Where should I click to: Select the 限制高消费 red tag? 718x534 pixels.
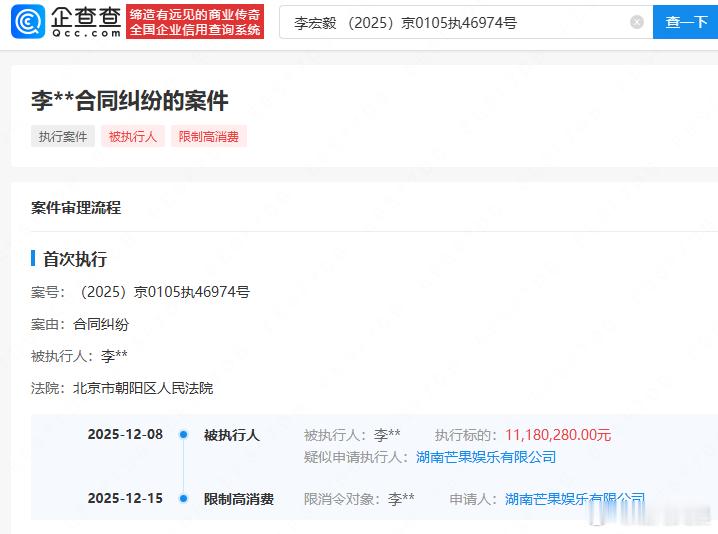(x=209, y=136)
